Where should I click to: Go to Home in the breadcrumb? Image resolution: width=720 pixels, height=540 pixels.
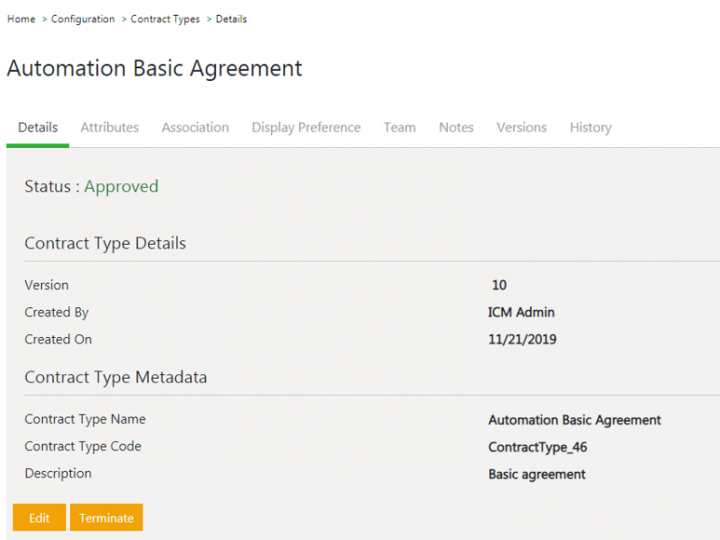pos(21,19)
